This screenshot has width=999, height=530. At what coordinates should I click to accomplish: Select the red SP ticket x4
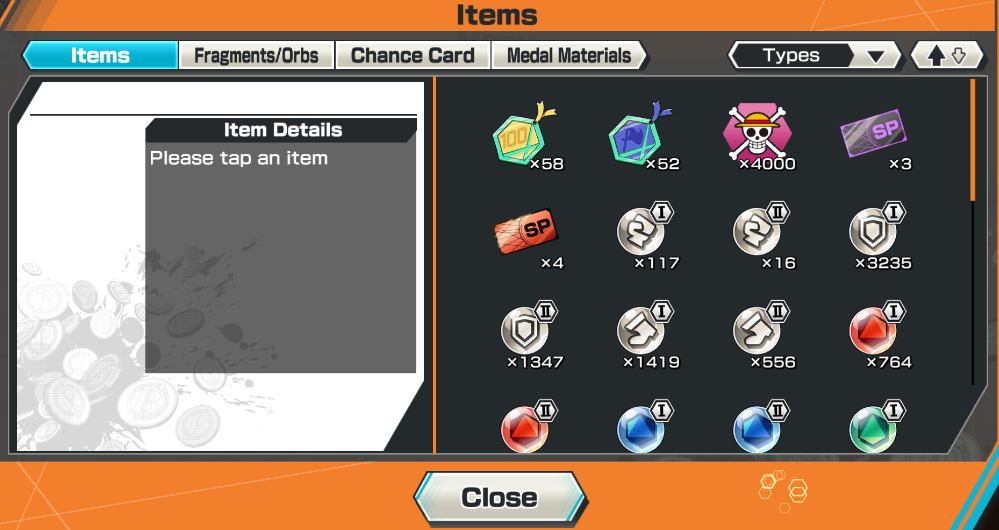[x=527, y=236]
